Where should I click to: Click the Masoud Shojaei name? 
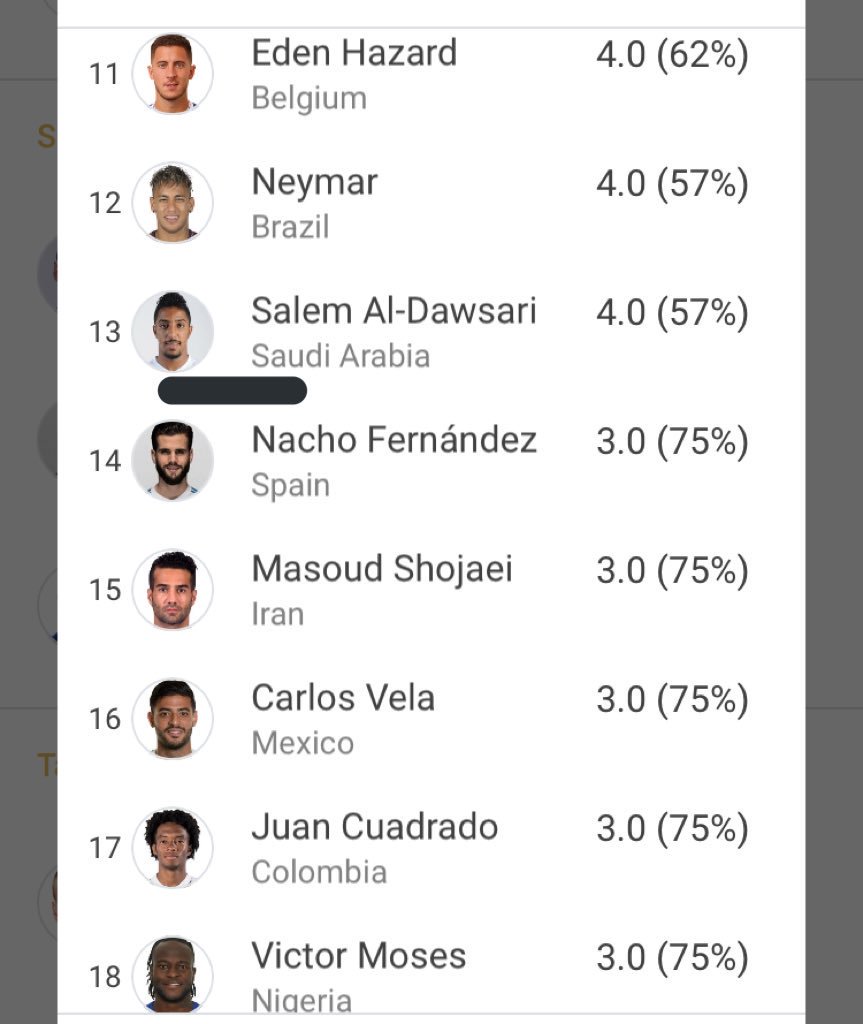[381, 569]
